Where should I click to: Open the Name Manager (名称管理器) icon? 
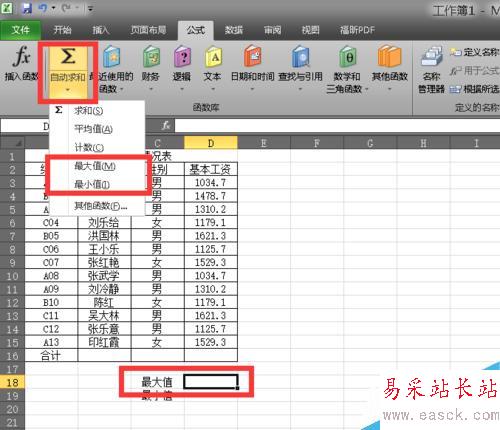431,56
